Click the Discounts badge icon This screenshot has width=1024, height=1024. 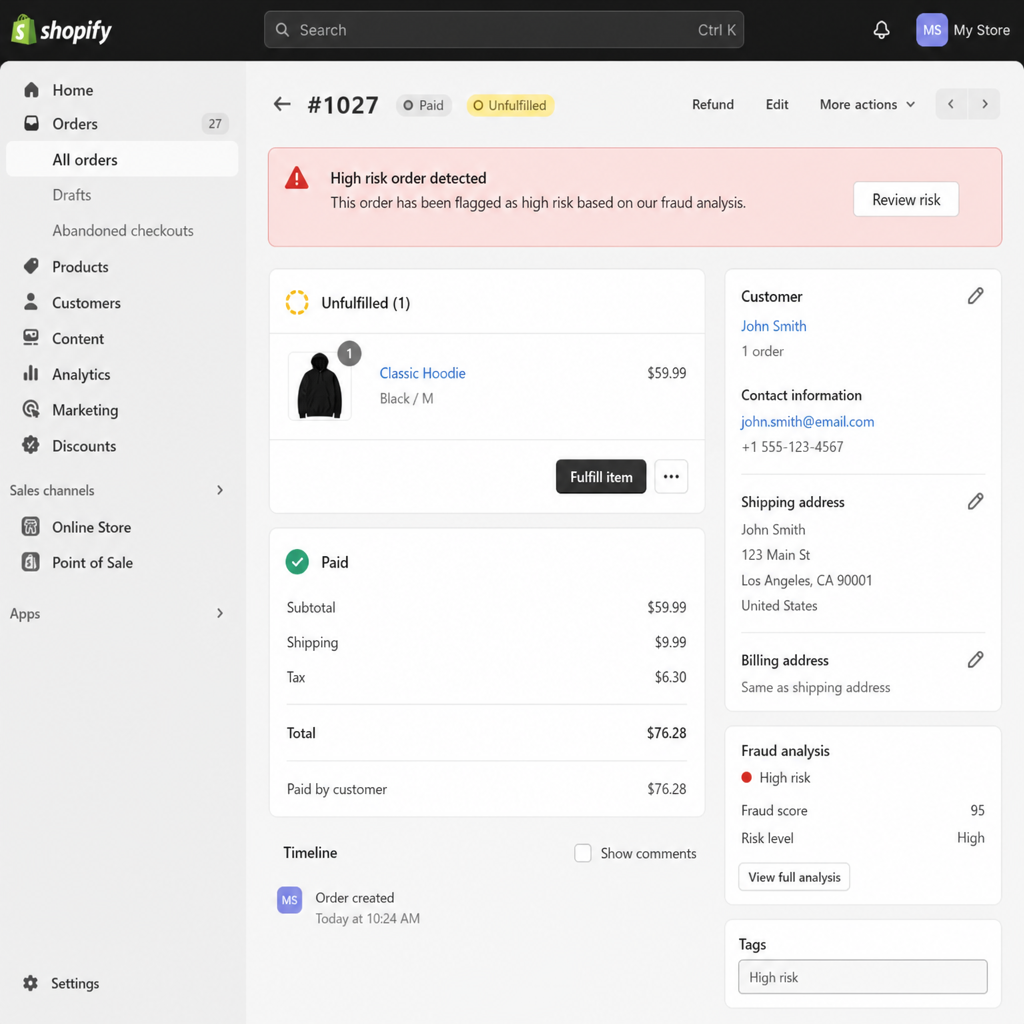tap(31, 445)
